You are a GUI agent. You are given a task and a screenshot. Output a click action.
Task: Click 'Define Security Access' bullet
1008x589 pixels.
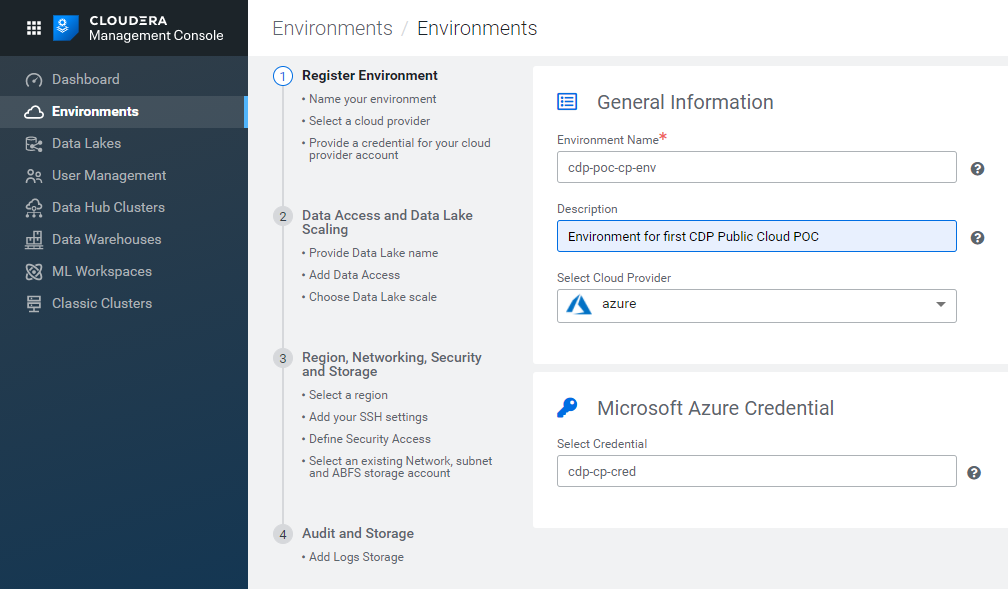pyautogui.click(x=370, y=439)
